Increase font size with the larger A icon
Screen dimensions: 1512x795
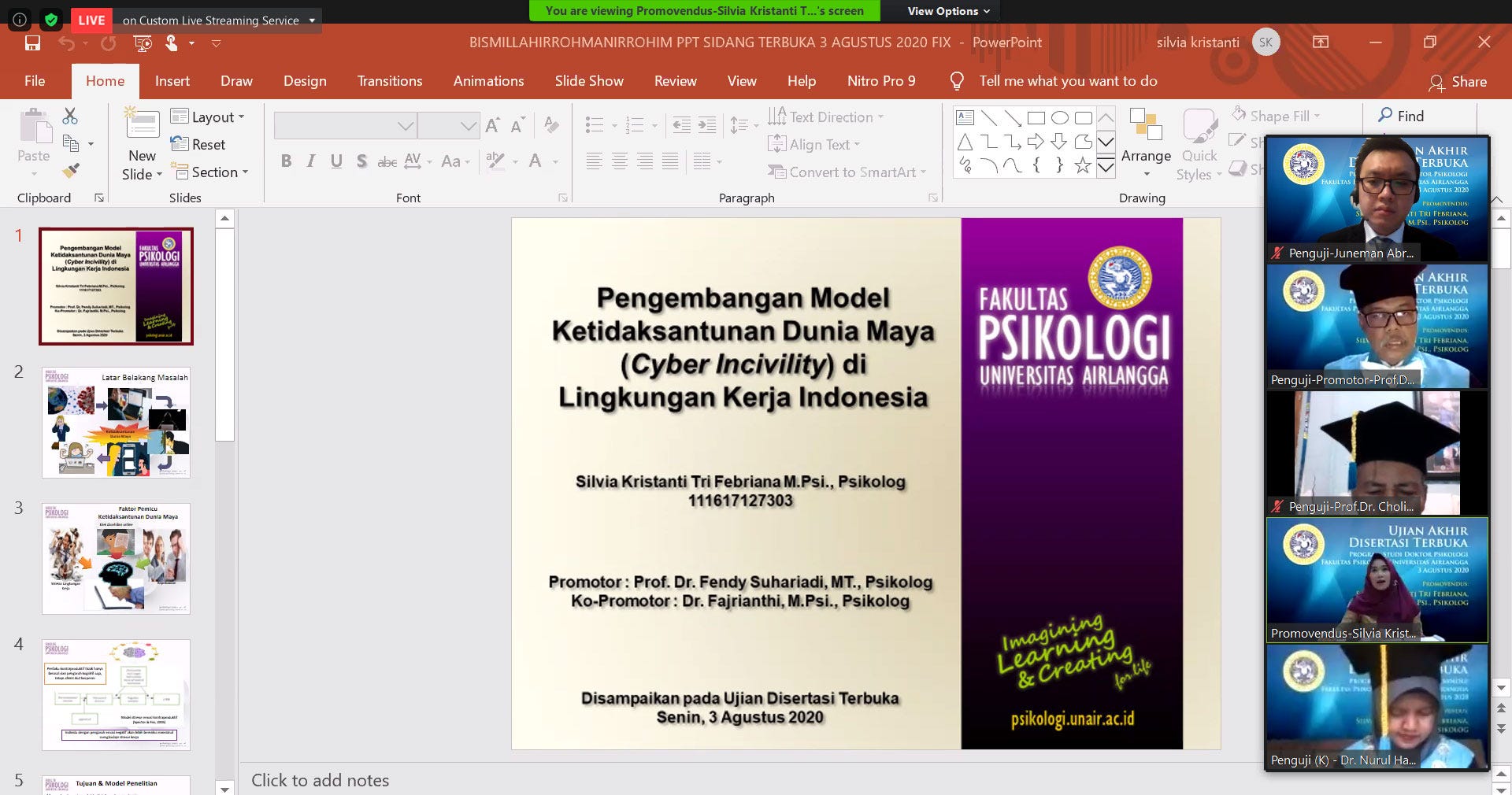click(x=492, y=125)
